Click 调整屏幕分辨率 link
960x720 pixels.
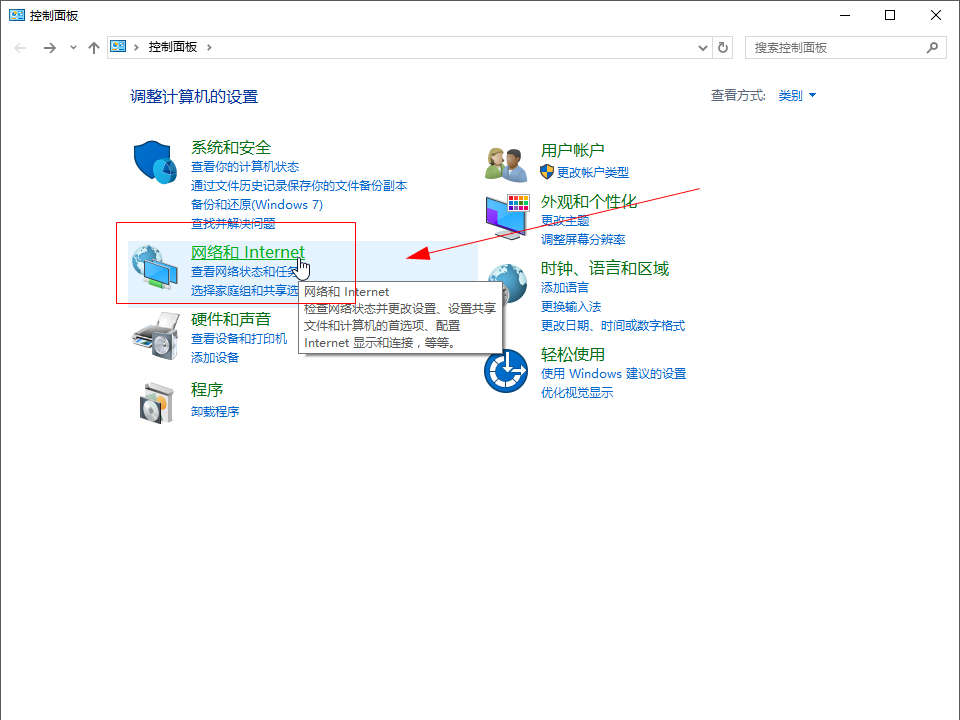tap(583, 239)
